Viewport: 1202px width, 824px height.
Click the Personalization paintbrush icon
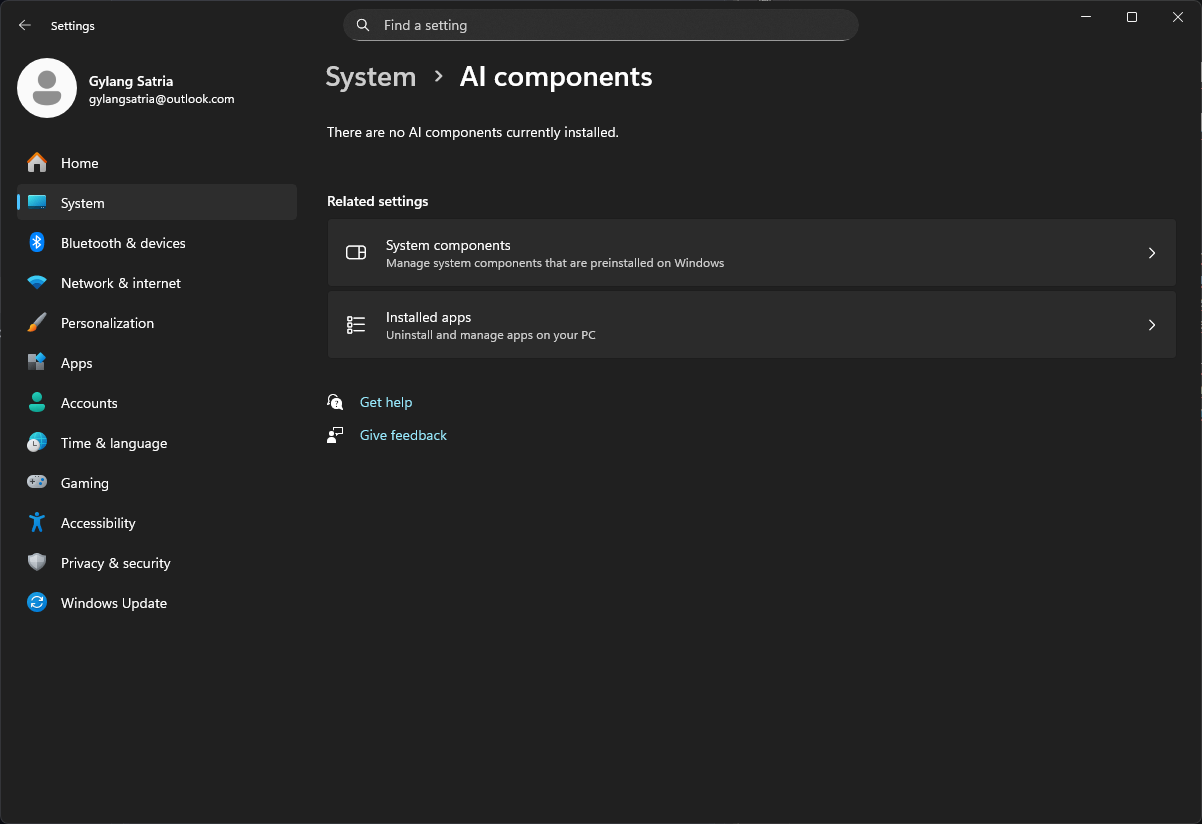pos(37,323)
